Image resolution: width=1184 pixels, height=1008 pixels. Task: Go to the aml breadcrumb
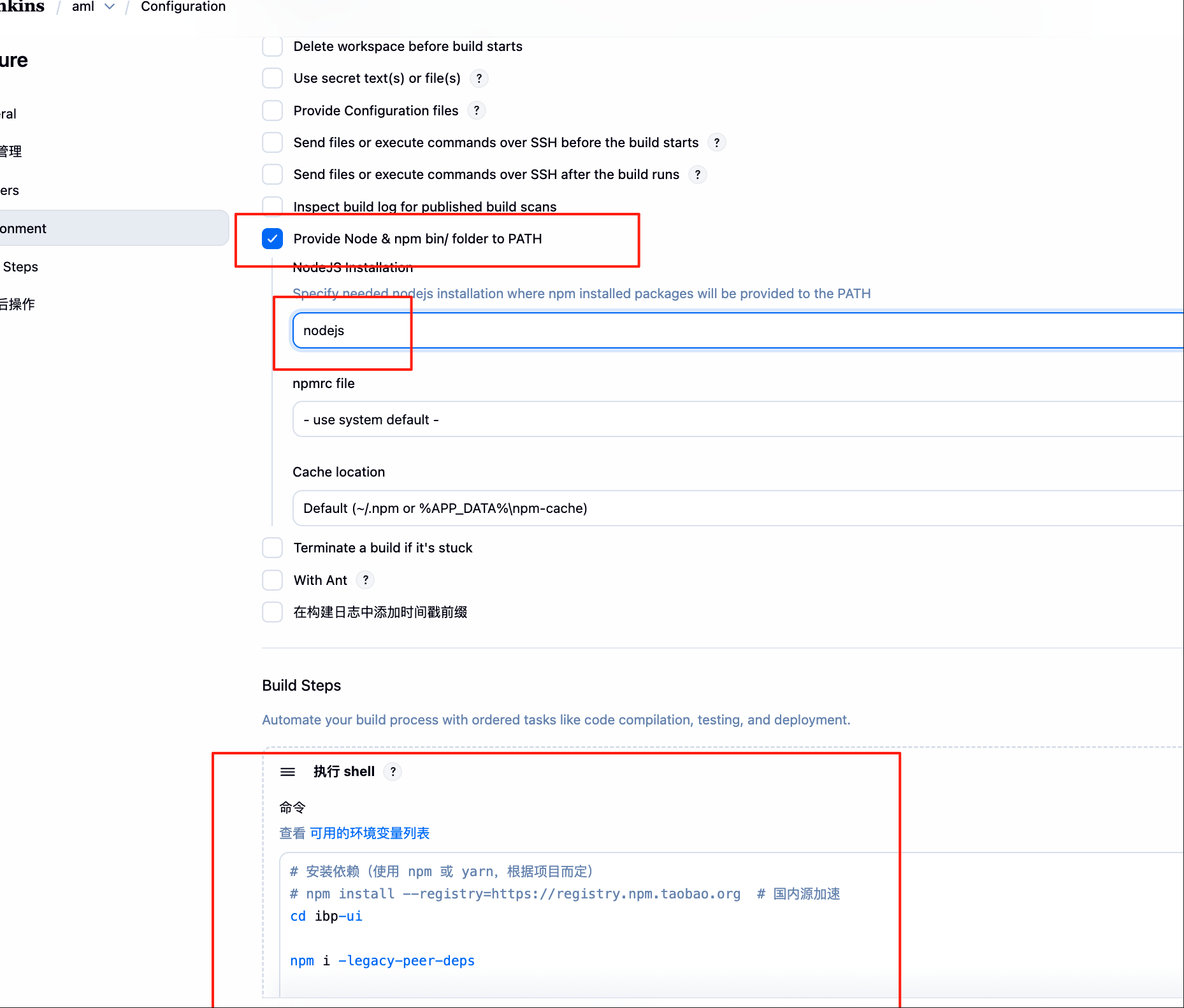pyautogui.click(x=83, y=6)
